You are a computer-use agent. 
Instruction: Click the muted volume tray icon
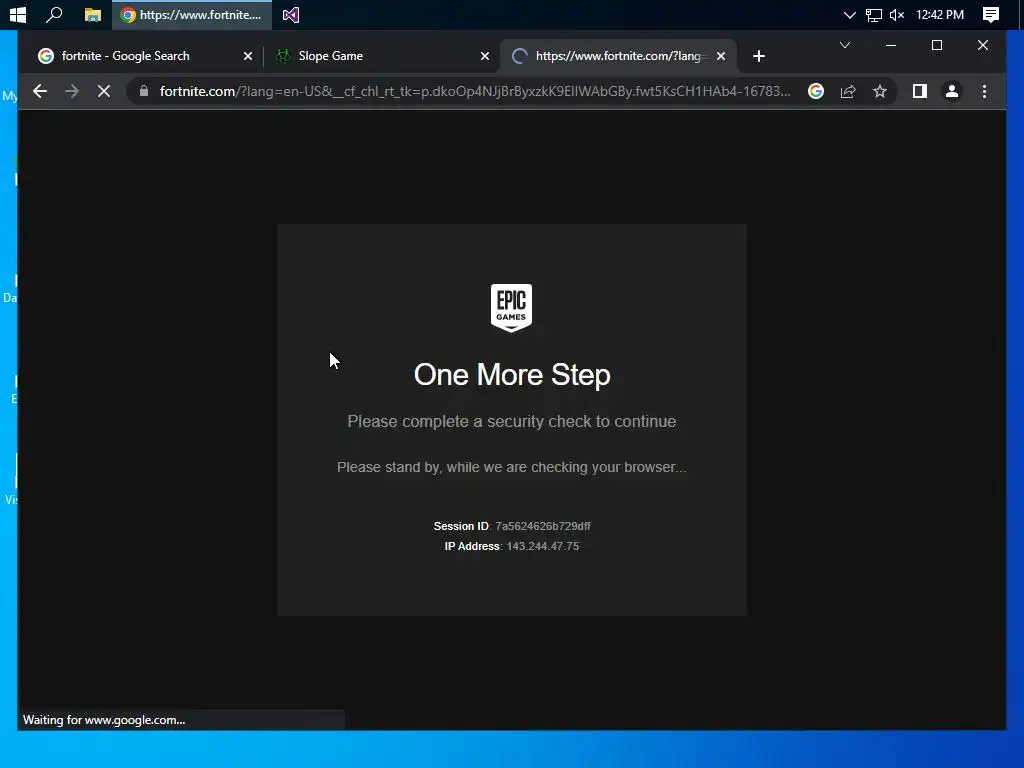pyautogui.click(x=897, y=14)
